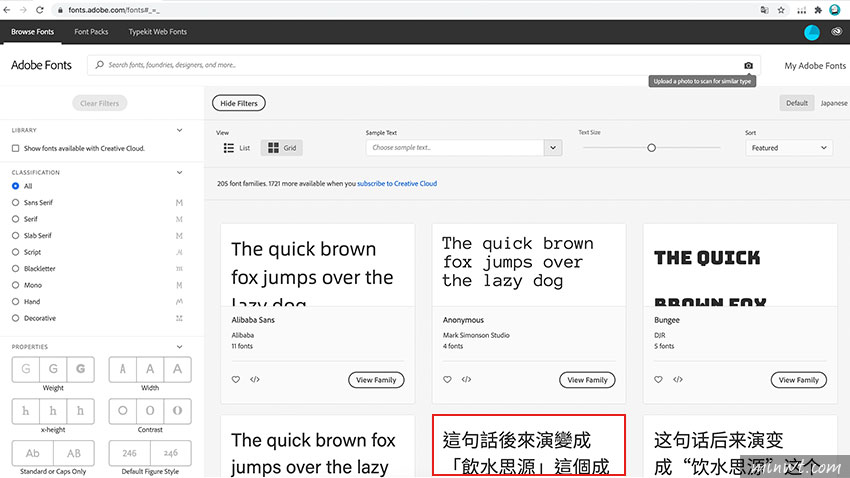Open the user profile avatar
This screenshot has width=850, height=478.
coord(812,33)
